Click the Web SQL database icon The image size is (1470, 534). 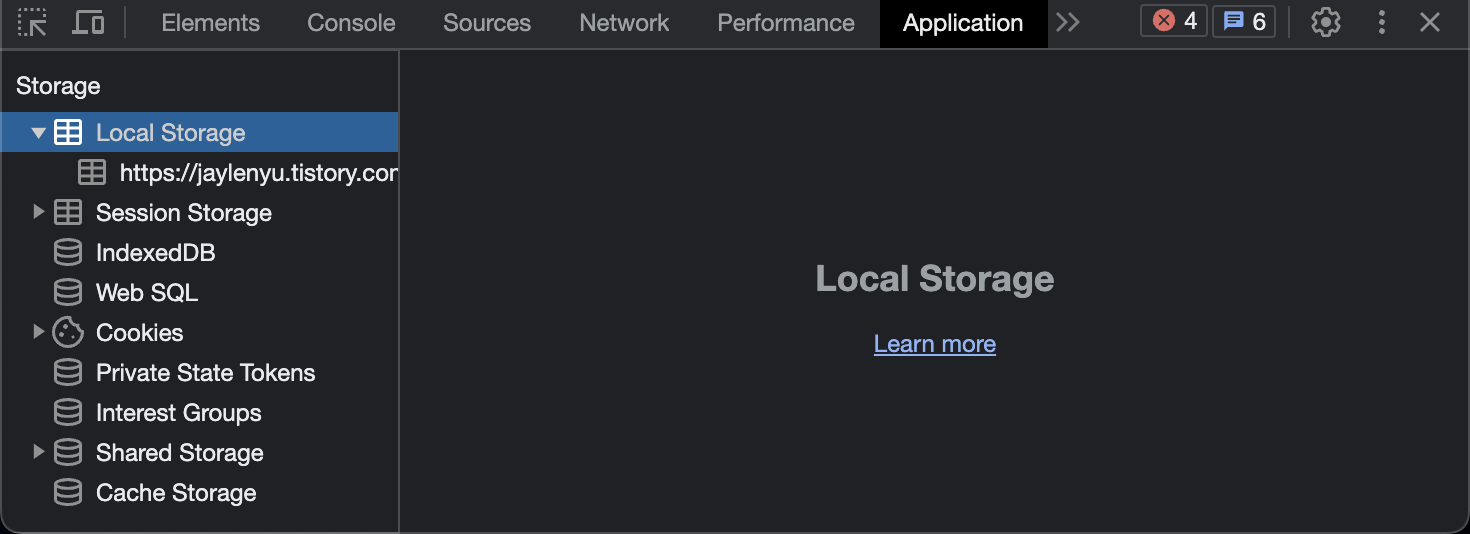[68, 292]
